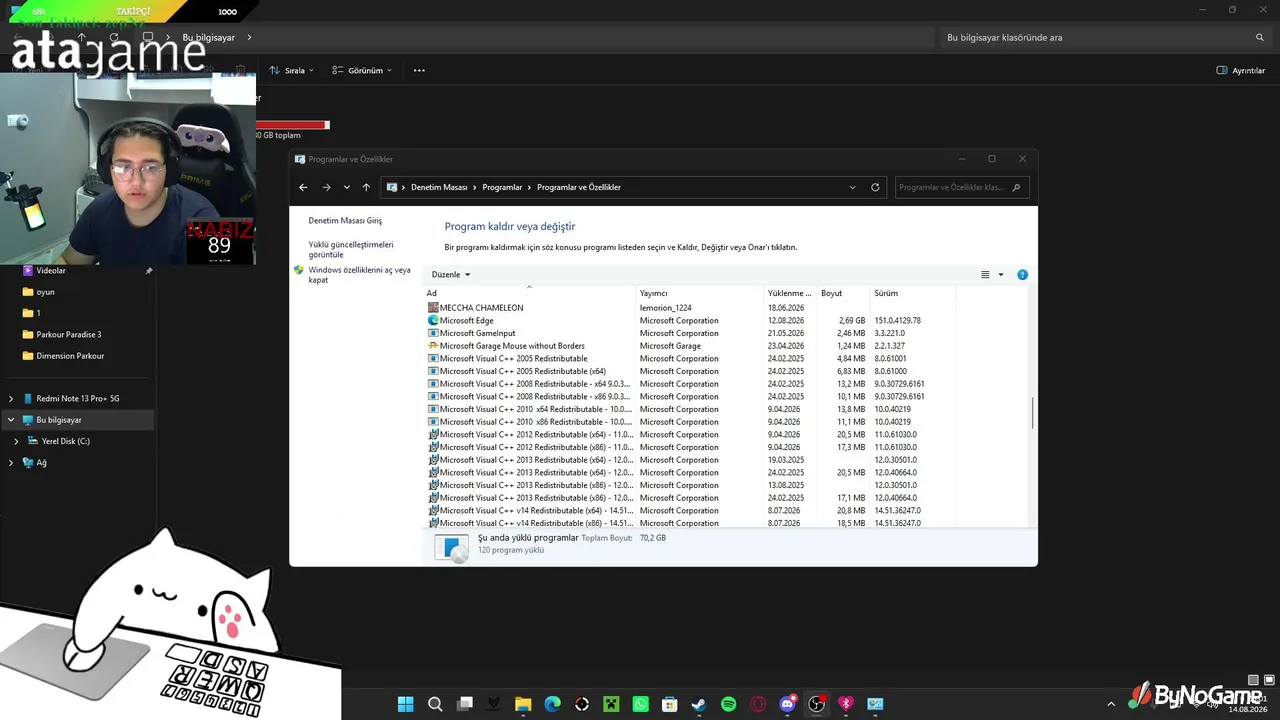1280x720 pixels.
Task: Click Denetim Masası breadcrumb segment
Action: click(439, 187)
